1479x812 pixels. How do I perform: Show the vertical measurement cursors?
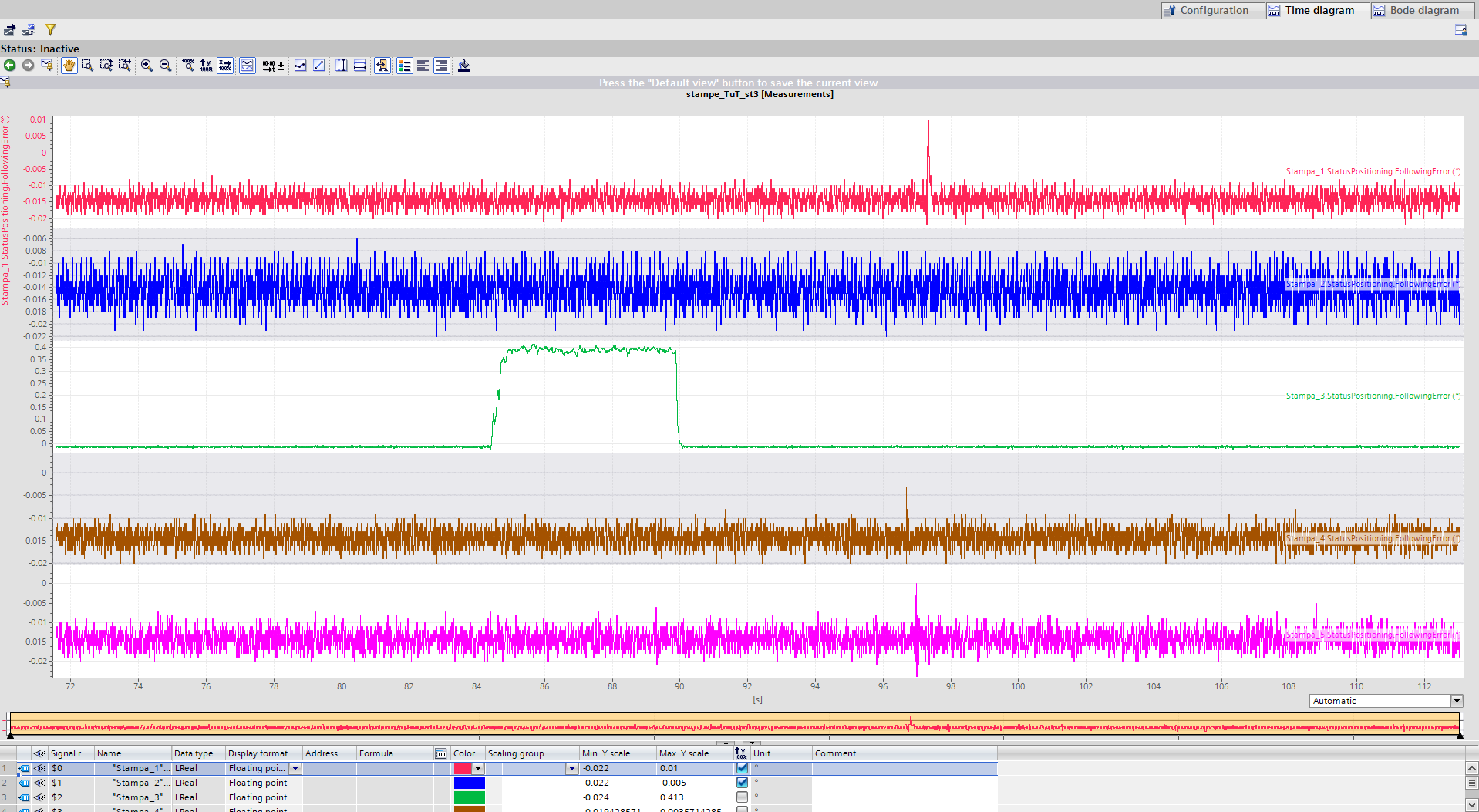[x=341, y=66]
